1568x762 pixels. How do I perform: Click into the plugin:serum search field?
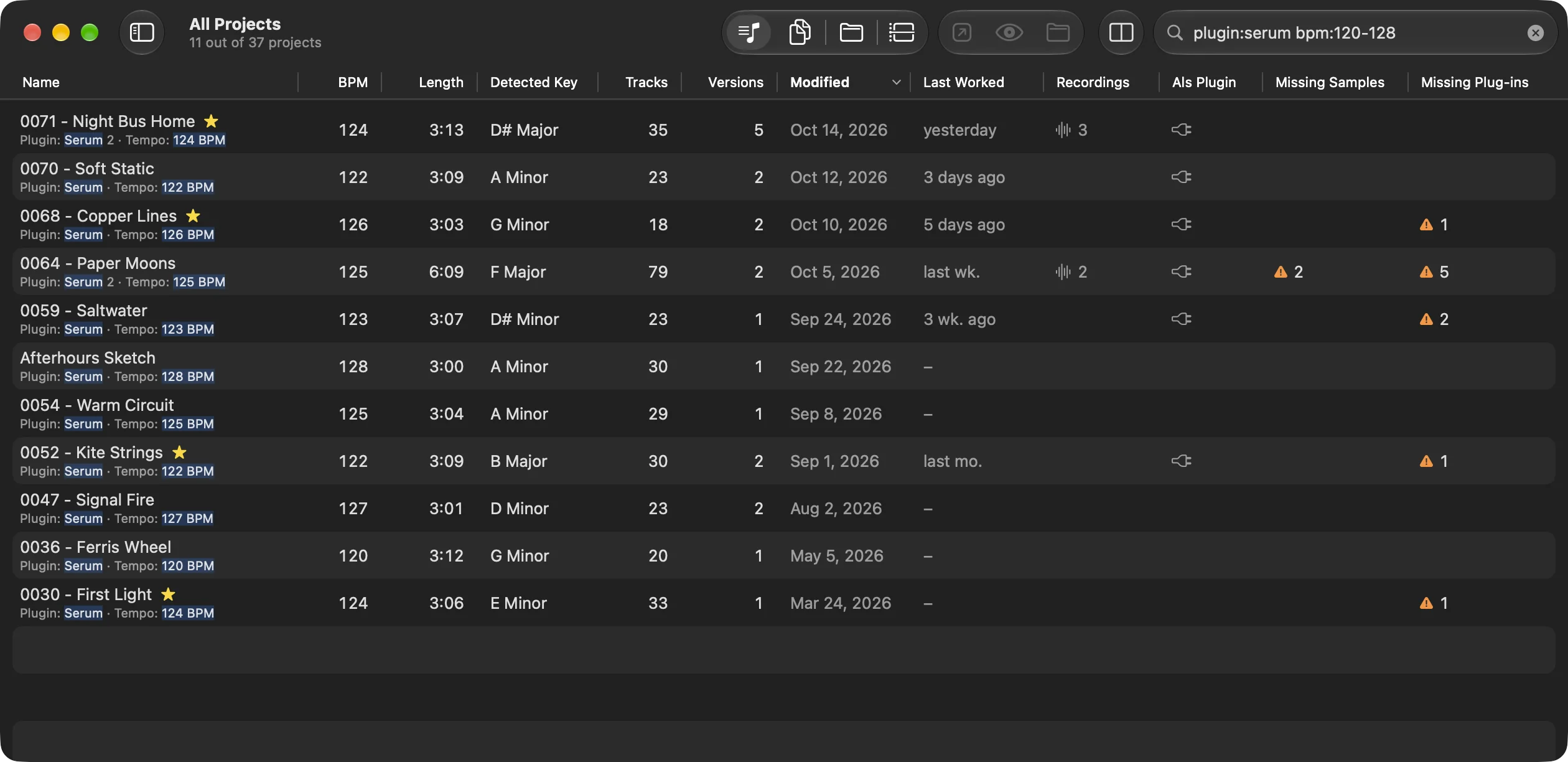[1355, 33]
